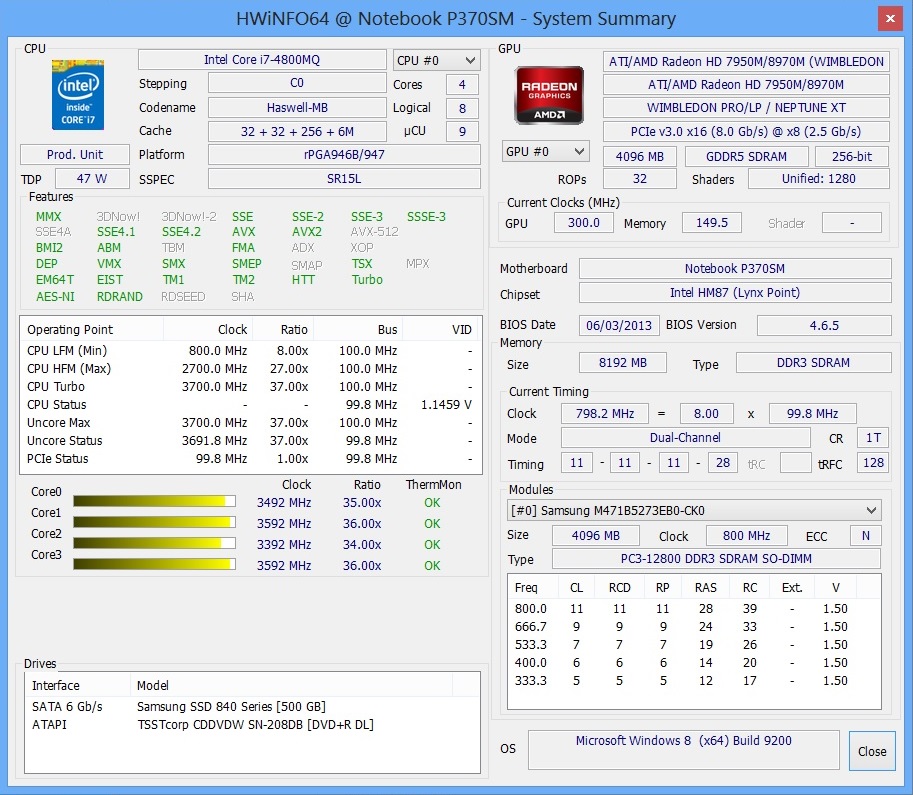913x795 pixels.
Task: Click the GDDR5 SDRAM field
Action: point(746,157)
